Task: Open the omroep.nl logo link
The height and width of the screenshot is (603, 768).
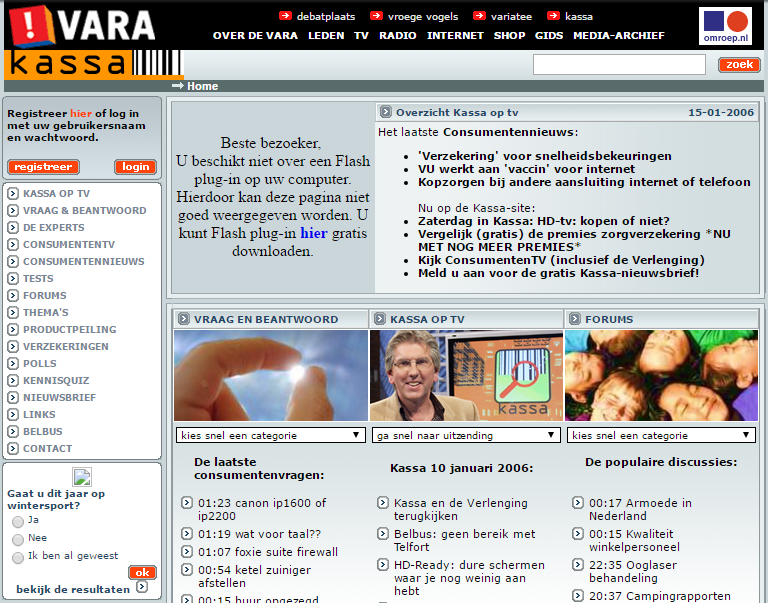Action: click(x=725, y=26)
